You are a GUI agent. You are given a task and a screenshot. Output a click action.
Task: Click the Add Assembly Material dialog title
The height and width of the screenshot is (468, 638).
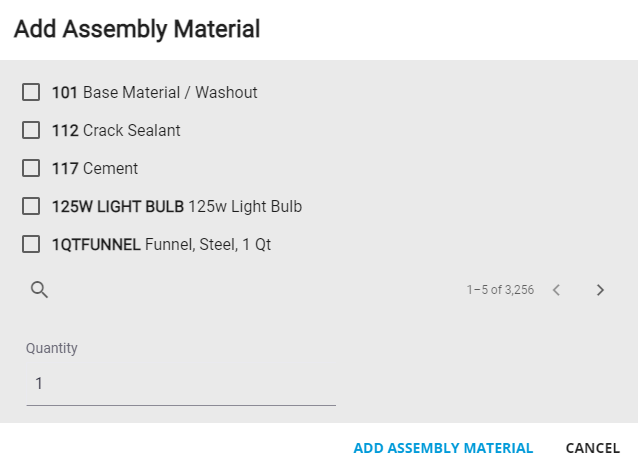coord(137,29)
